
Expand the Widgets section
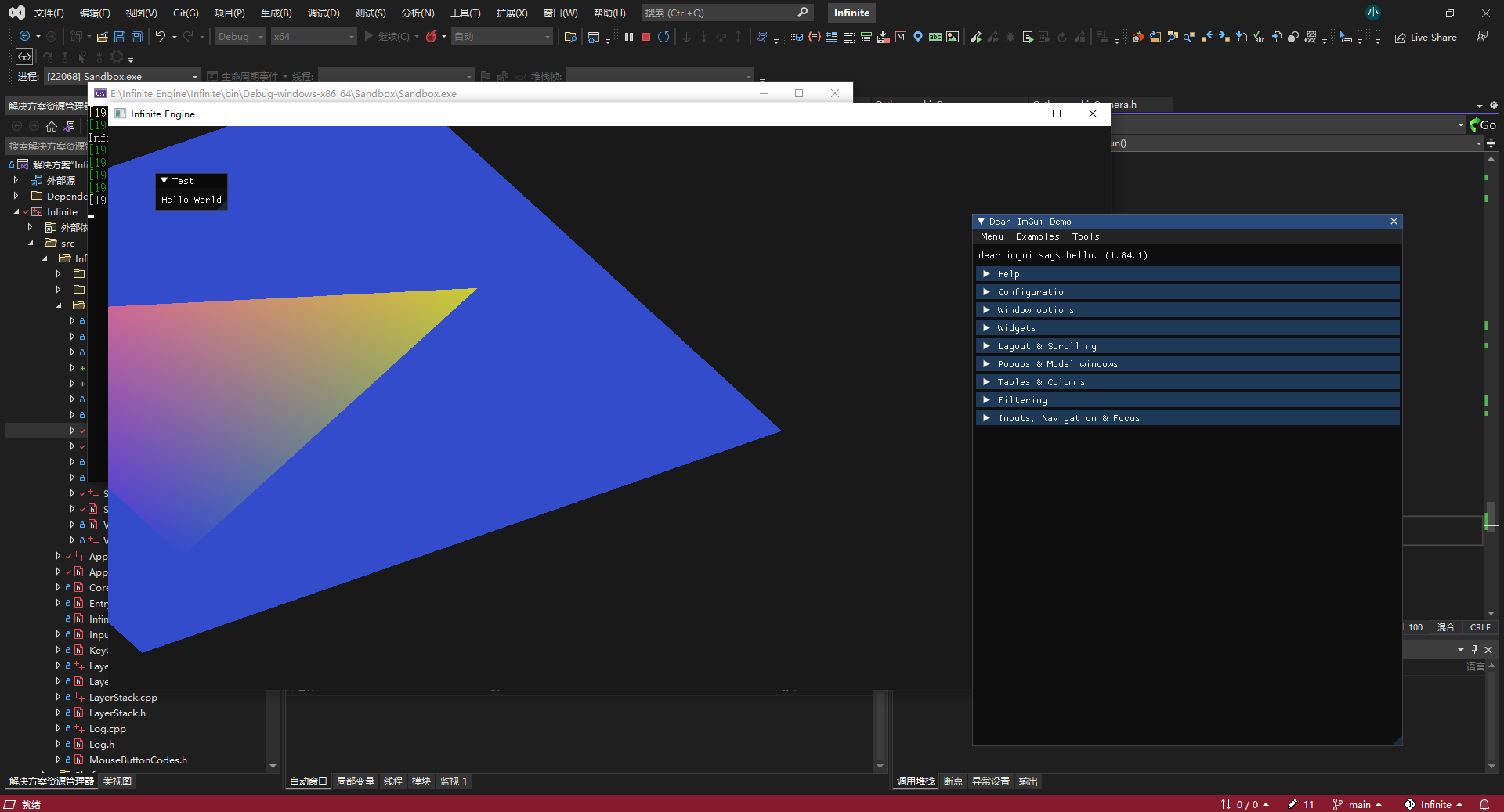pyautogui.click(x=1188, y=328)
